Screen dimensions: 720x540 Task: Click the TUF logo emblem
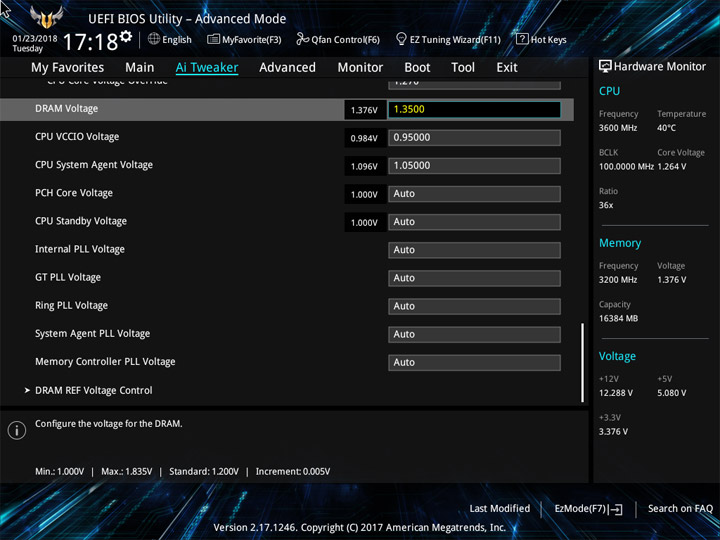(47, 17)
